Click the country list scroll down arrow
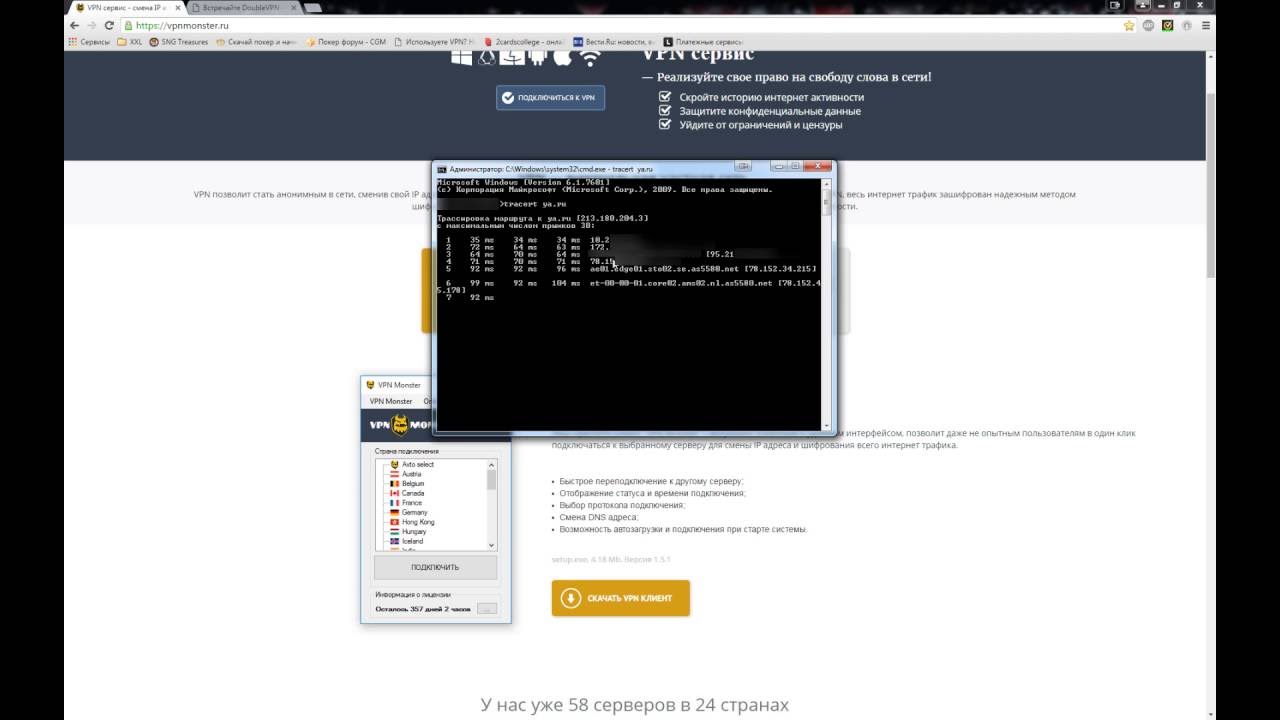This screenshot has width=1280, height=720. 491,545
